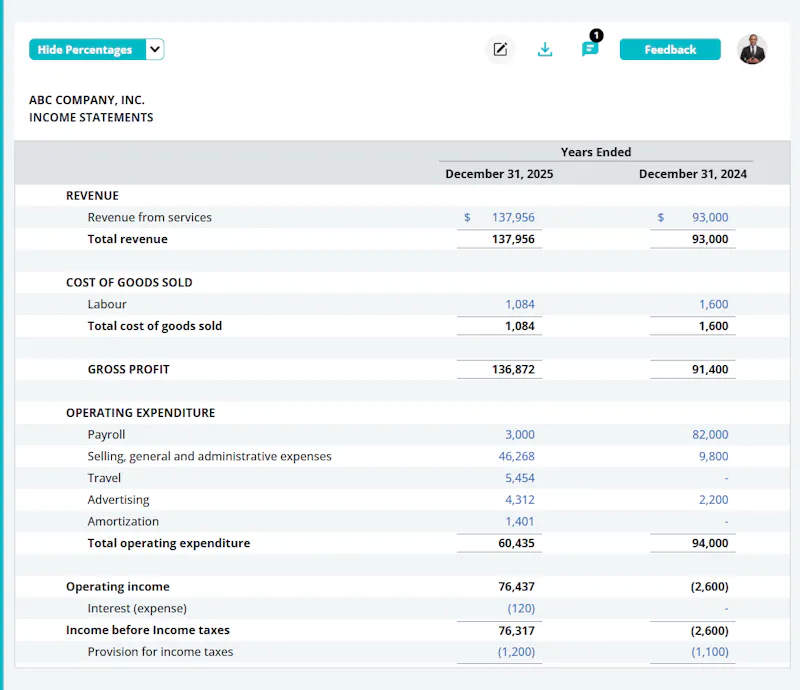Click the Hide Percentages button
This screenshot has height=690, width=800.
(x=87, y=50)
